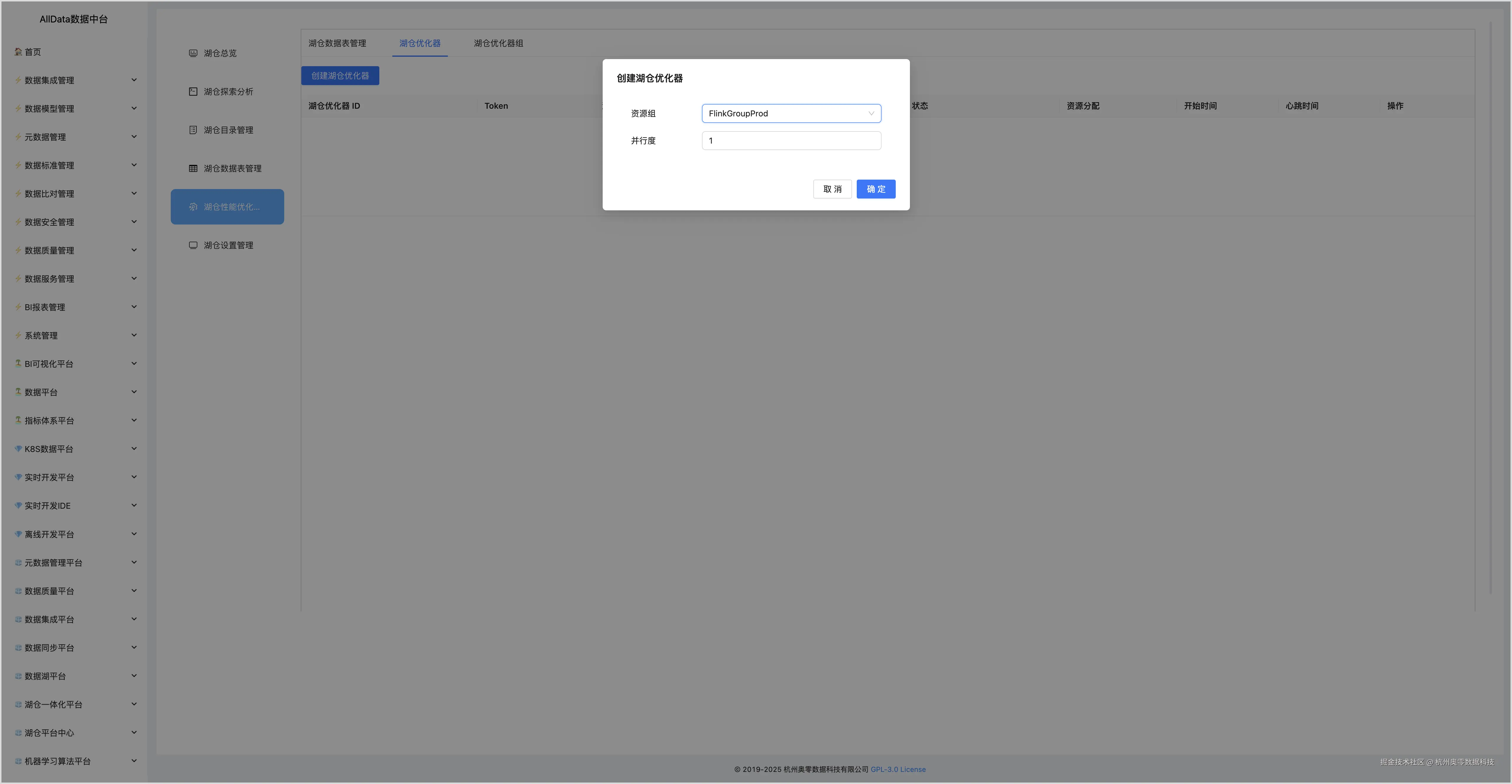Click the K8S数据平台 diamond icon
The width and height of the screenshot is (1512, 784).
pyautogui.click(x=18, y=449)
